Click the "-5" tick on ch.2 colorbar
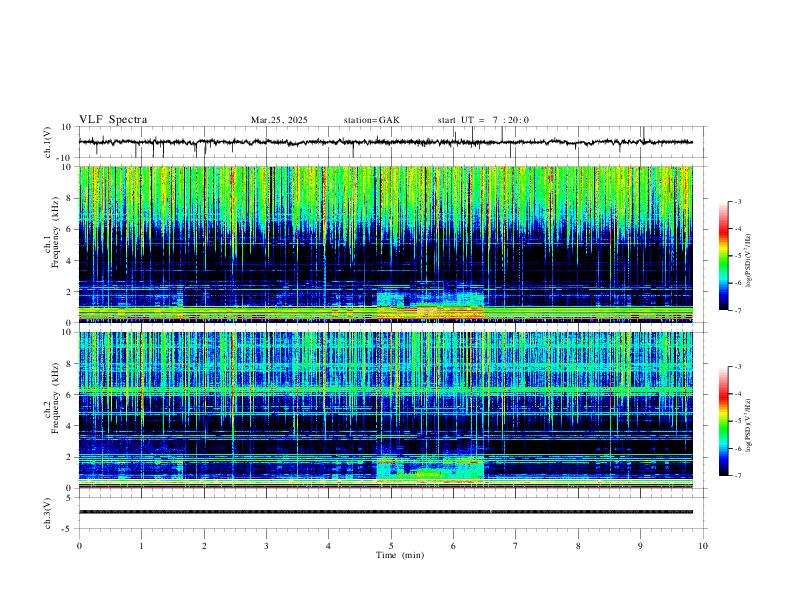 point(737,421)
